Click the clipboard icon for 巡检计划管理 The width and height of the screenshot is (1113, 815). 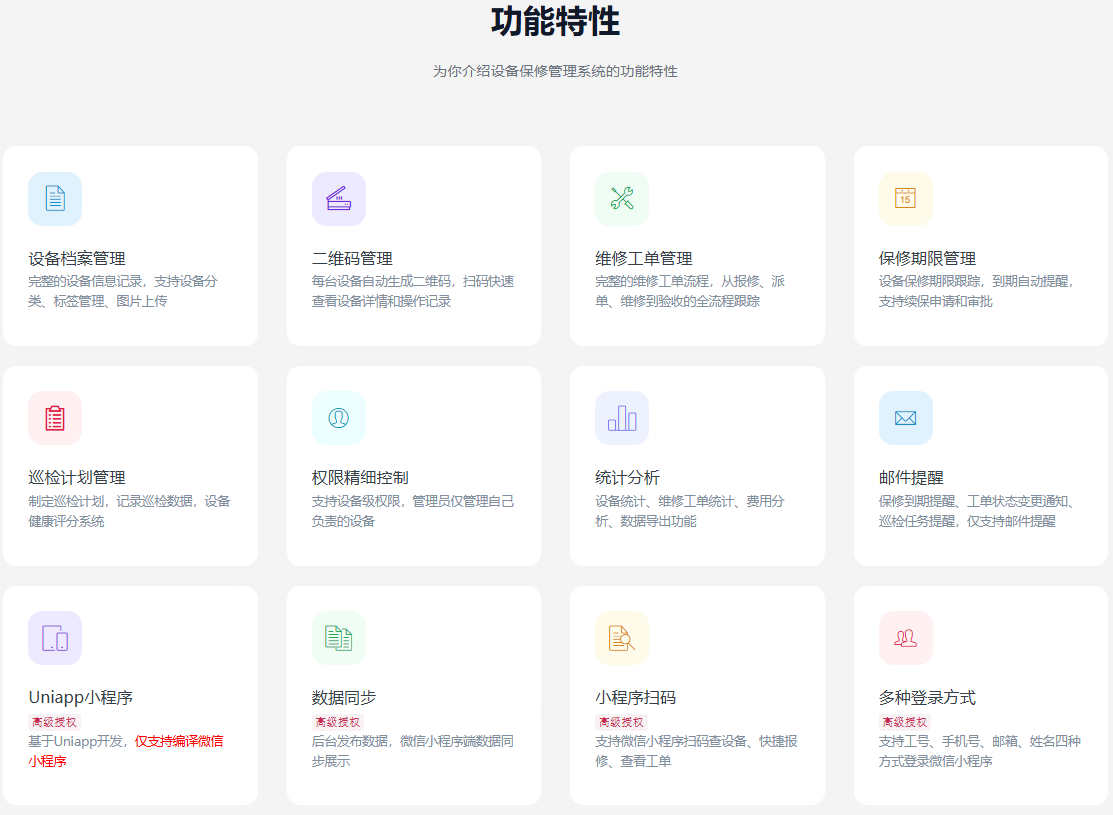pos(55,418)
